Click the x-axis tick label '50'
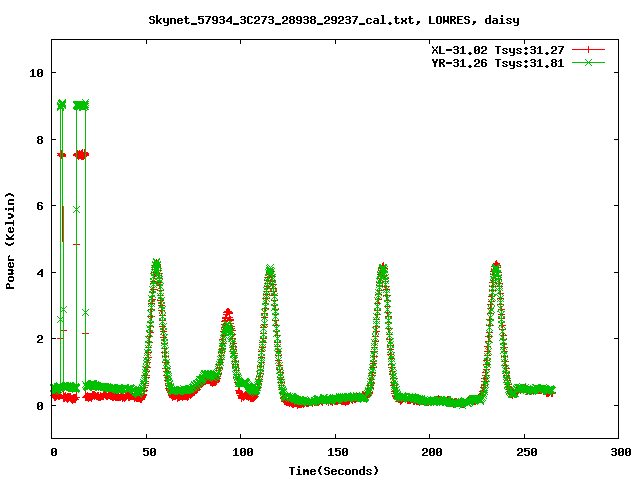640x480 pixels. tap(149, 452)
